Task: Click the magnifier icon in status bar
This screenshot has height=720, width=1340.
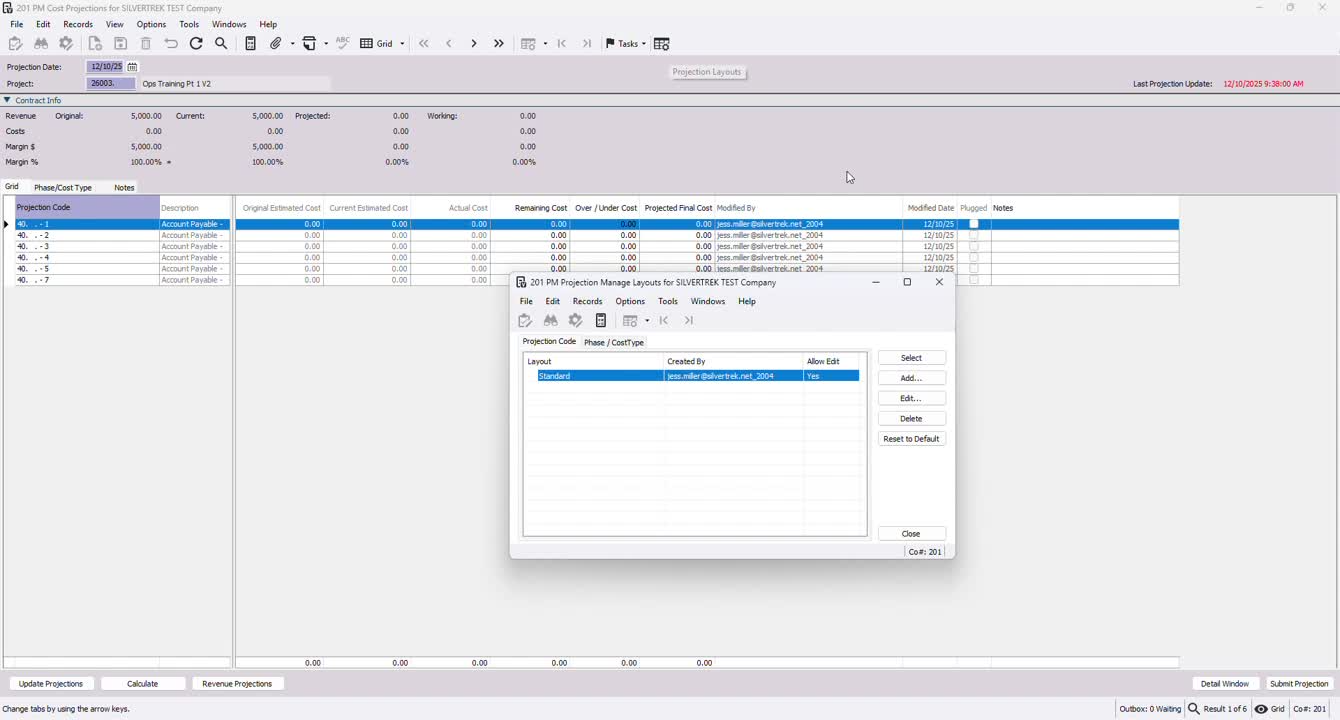Action: coord(1194,709)
